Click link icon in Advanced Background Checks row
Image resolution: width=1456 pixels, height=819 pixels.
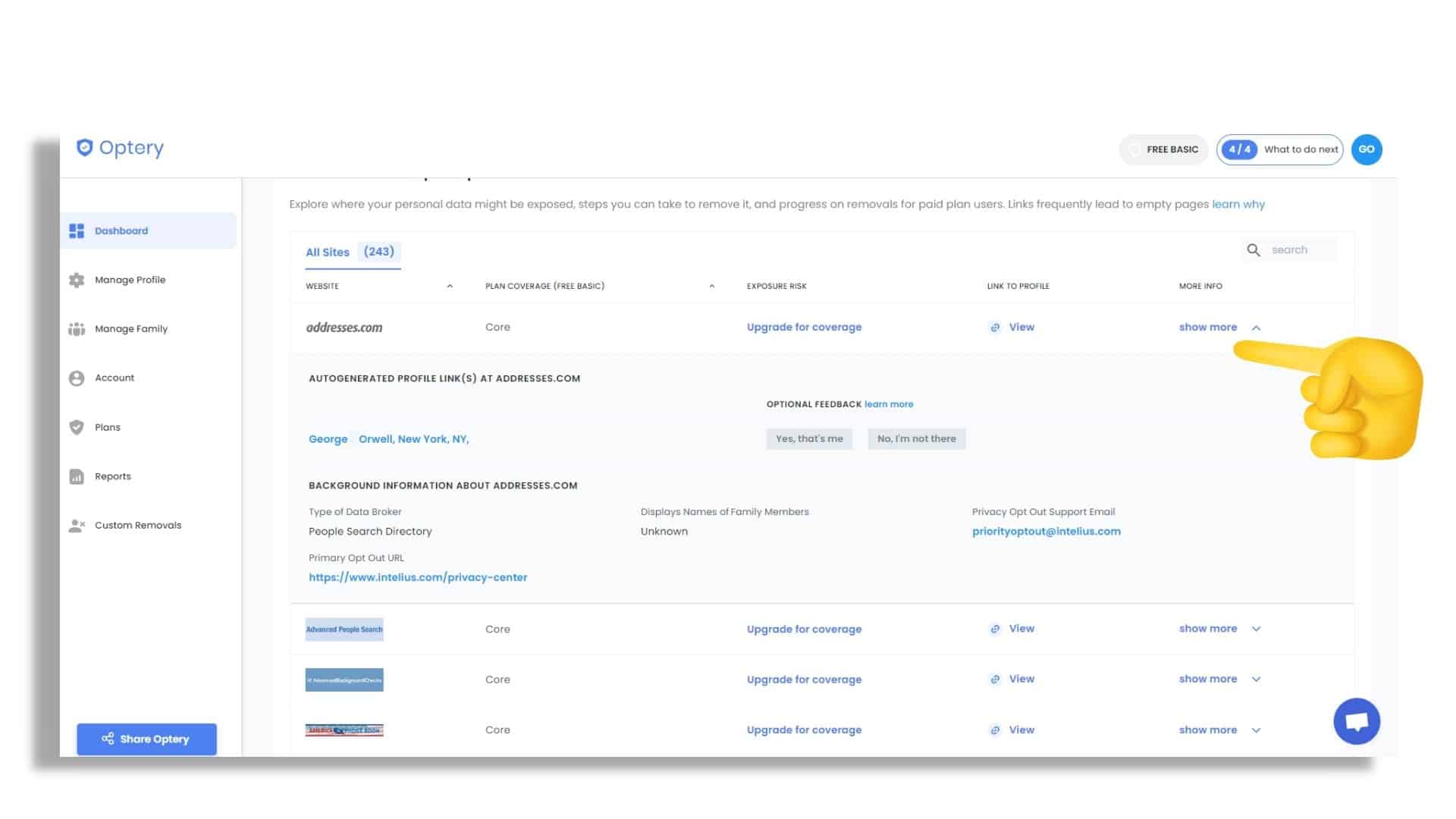(x=994, y=679)
